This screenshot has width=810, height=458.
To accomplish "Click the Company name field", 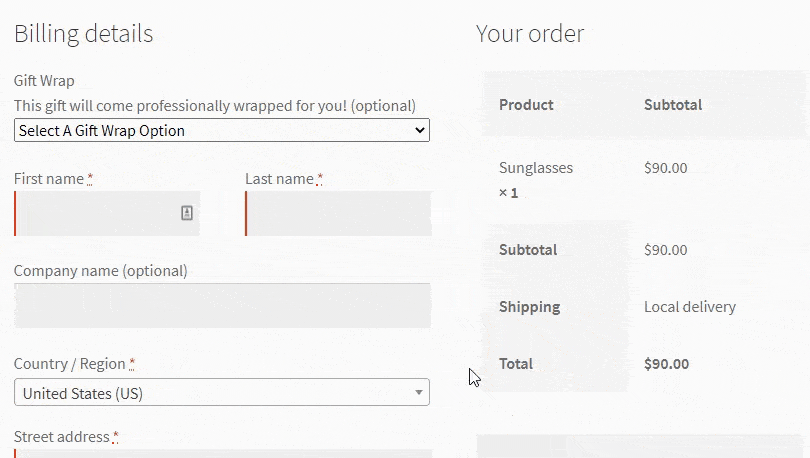I will (222, 305).
